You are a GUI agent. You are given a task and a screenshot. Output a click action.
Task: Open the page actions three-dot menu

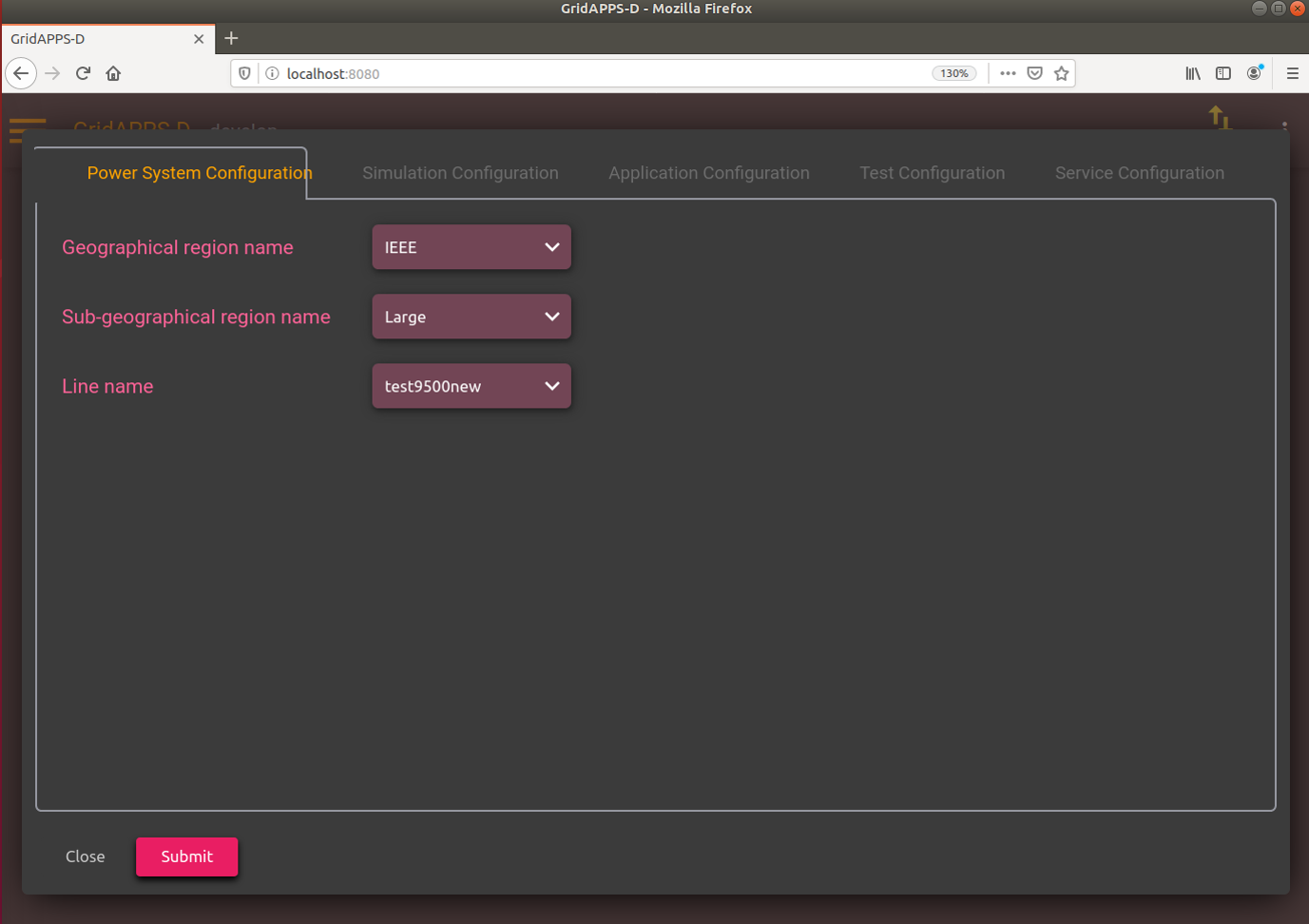(1009, 73)
